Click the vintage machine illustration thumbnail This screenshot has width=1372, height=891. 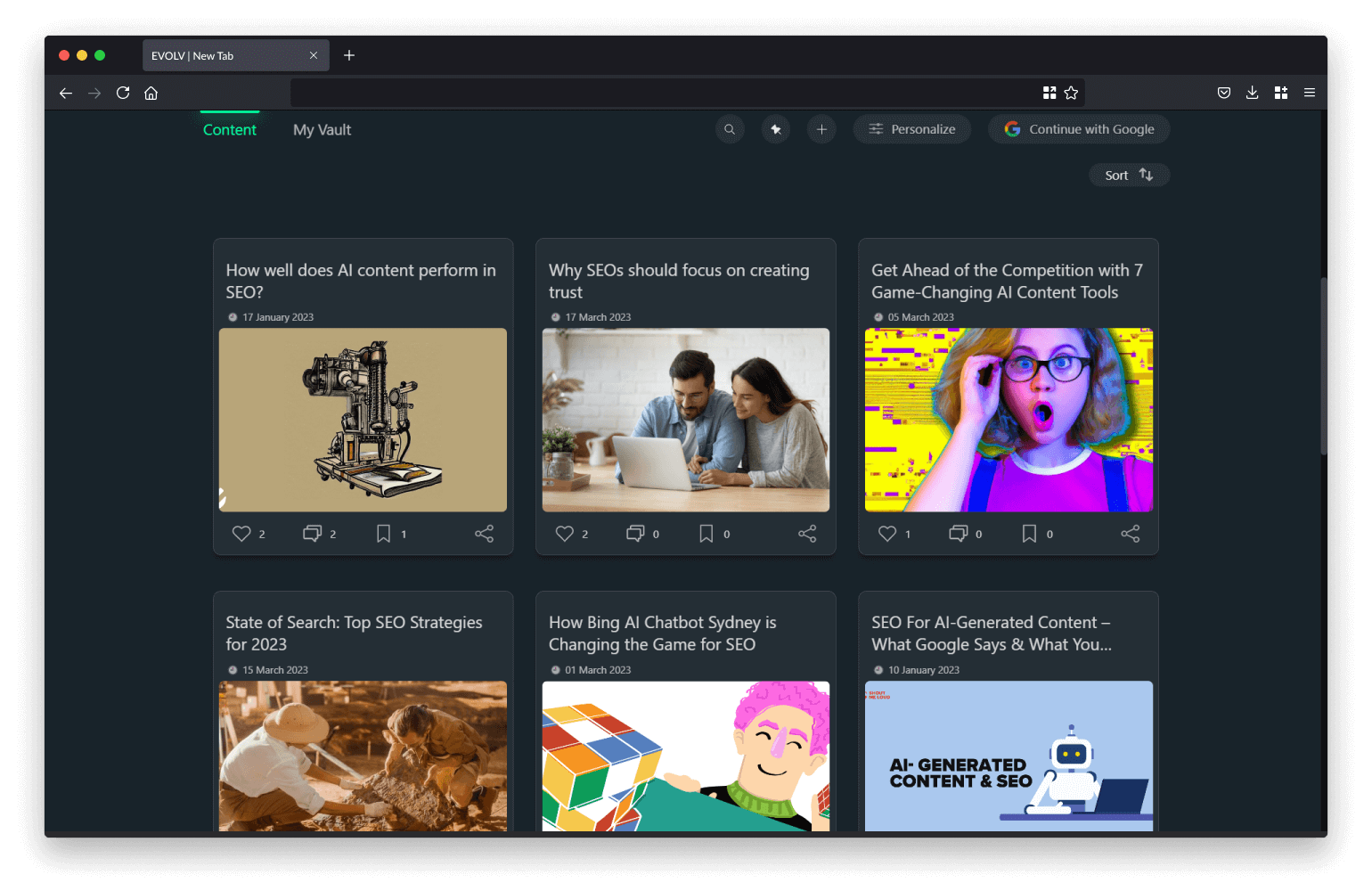tap(363, 420)
